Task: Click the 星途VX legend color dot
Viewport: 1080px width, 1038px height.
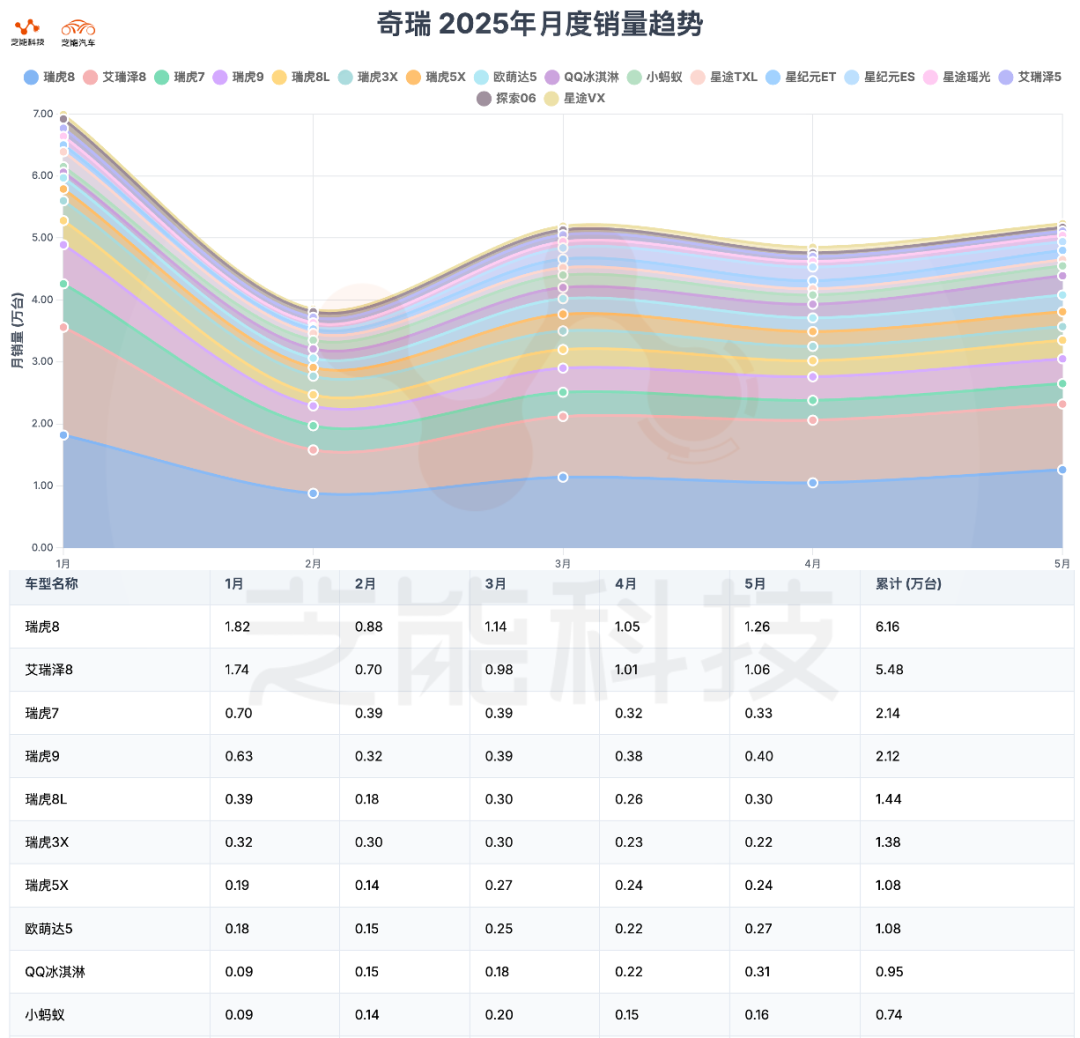Action: click(552, 98)
